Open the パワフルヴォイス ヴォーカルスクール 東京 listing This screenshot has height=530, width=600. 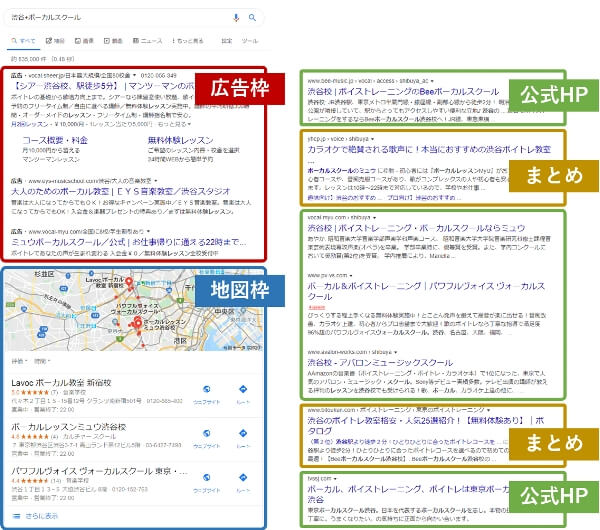[99, 471]
